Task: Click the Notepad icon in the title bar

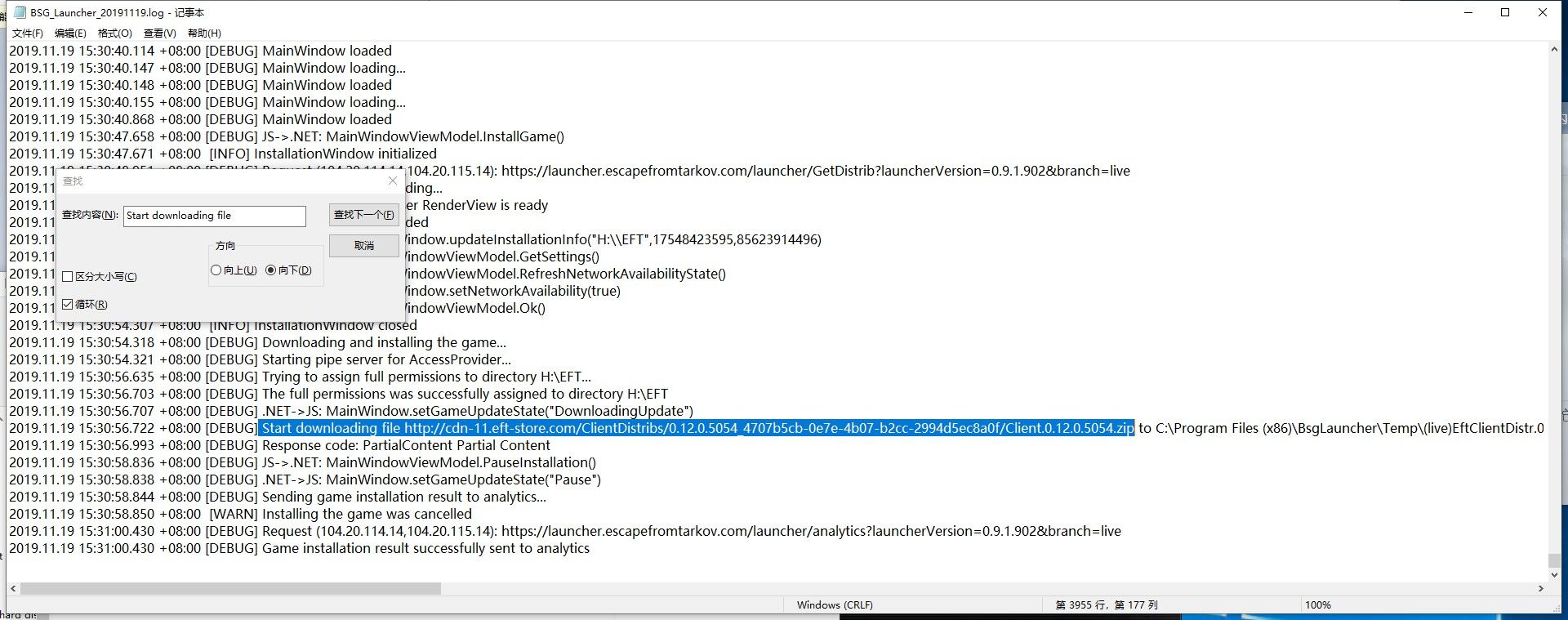Action: point(20,12)
